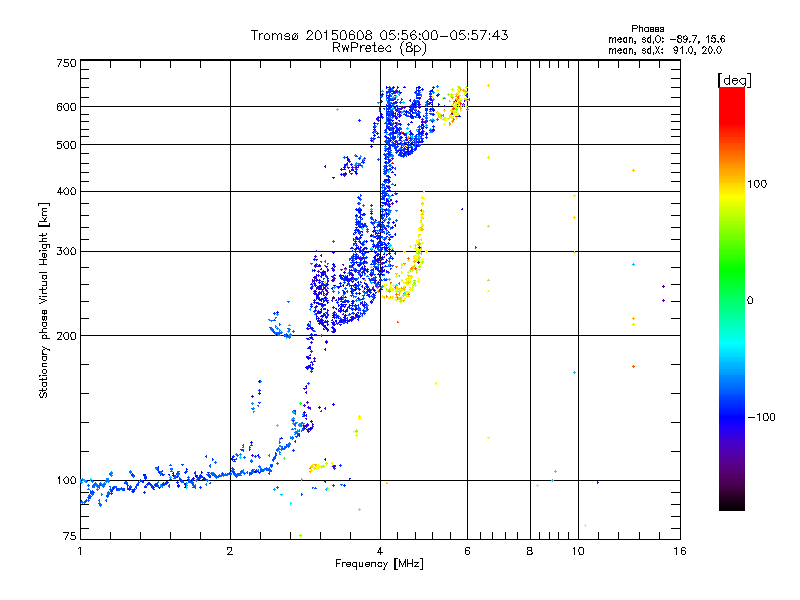The width and height of the screenshot is (800, 600).
Task: Click the x-axis '2' tick label
Action: pyautogui.click(x=230, y=551)
